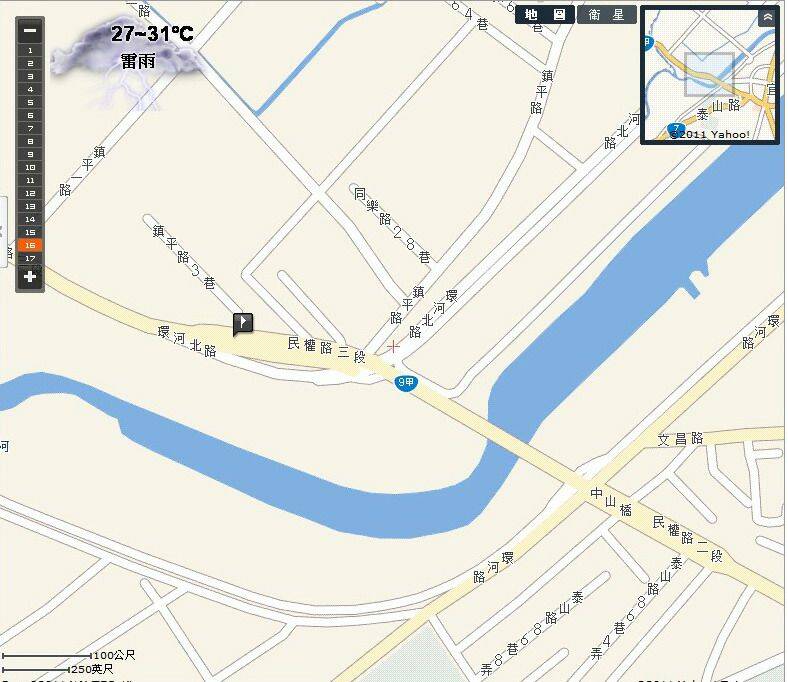Set zoom level to 17

coord(30,258)
